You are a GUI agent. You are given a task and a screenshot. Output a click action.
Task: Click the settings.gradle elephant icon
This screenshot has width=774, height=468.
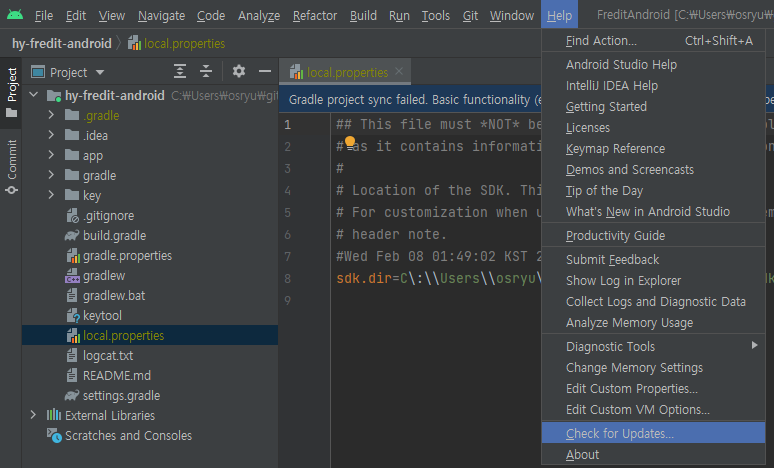[72, 395]
